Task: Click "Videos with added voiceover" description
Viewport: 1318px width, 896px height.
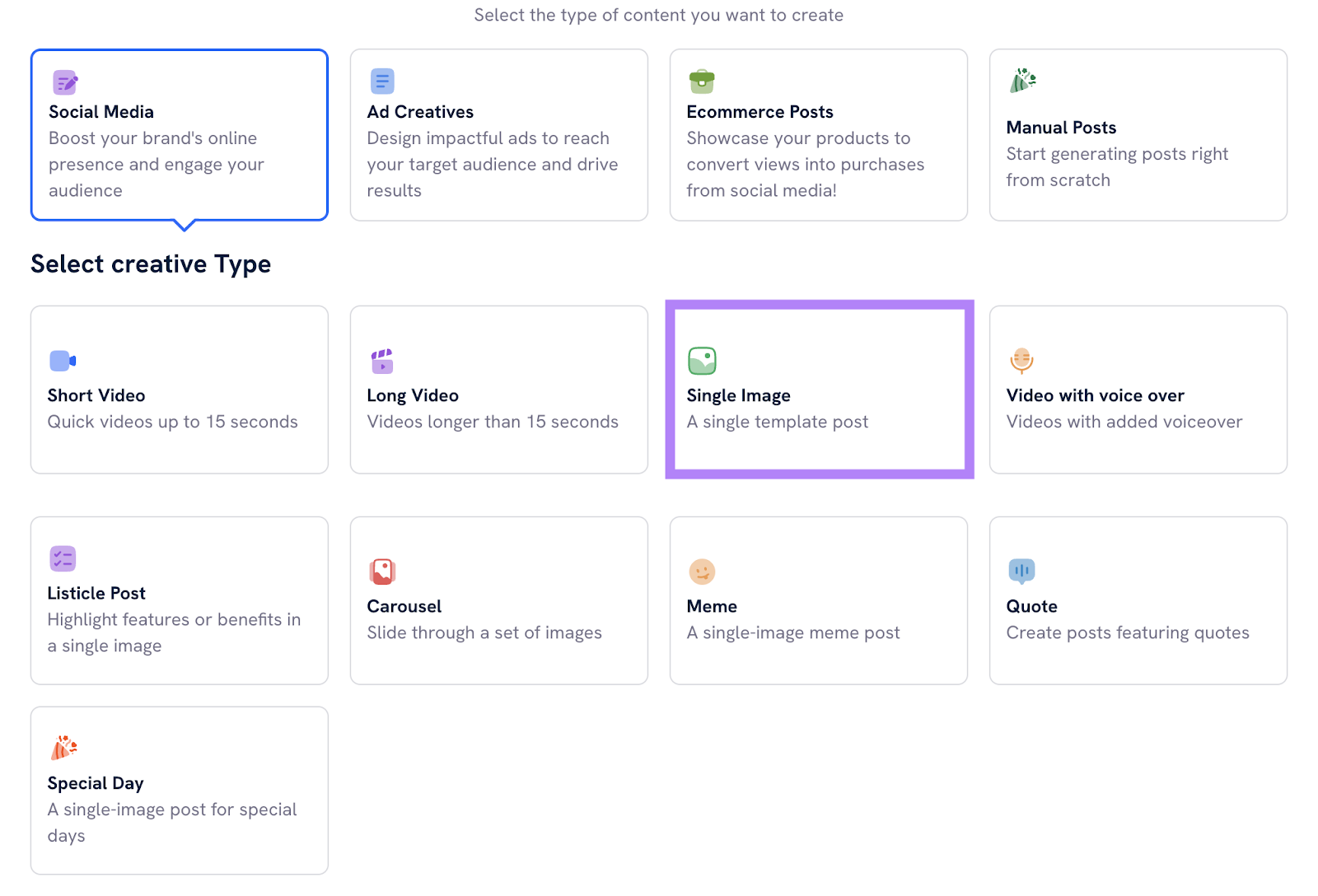Action: (x=1124, y=422)
